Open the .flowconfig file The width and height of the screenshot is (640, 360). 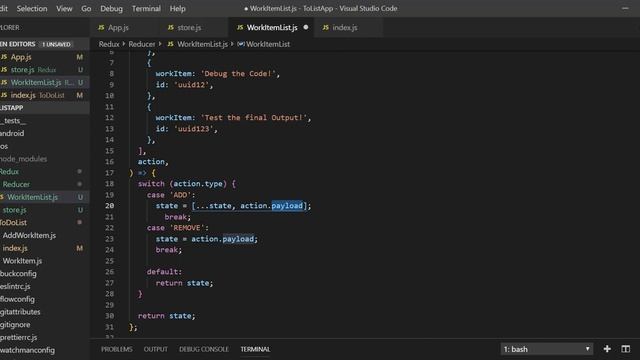tap(44, 299)
